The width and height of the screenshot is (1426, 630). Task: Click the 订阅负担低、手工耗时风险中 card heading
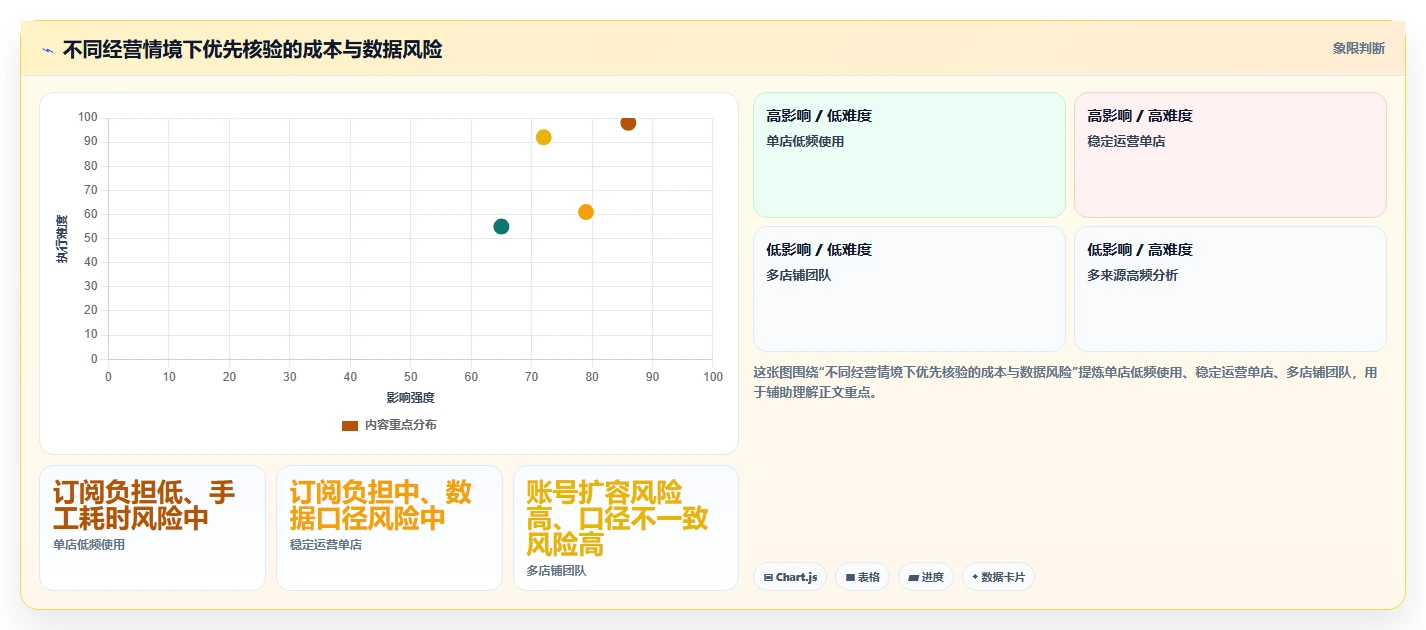[144, 506]
